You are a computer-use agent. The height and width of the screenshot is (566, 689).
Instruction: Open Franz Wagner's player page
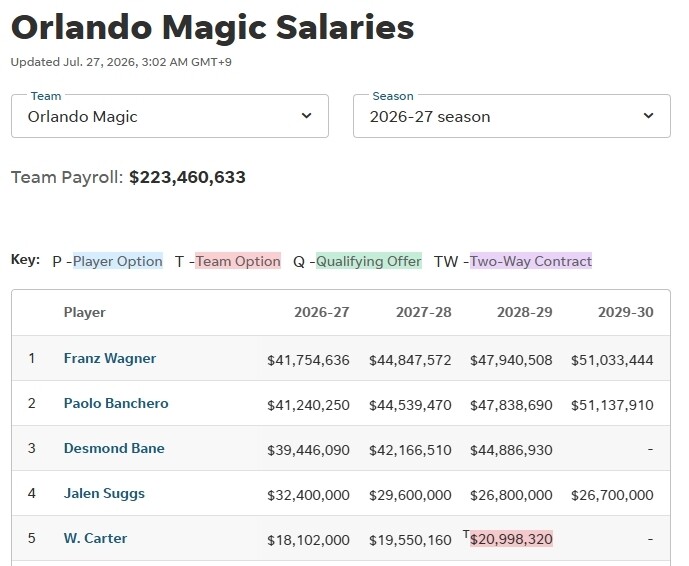110,358
